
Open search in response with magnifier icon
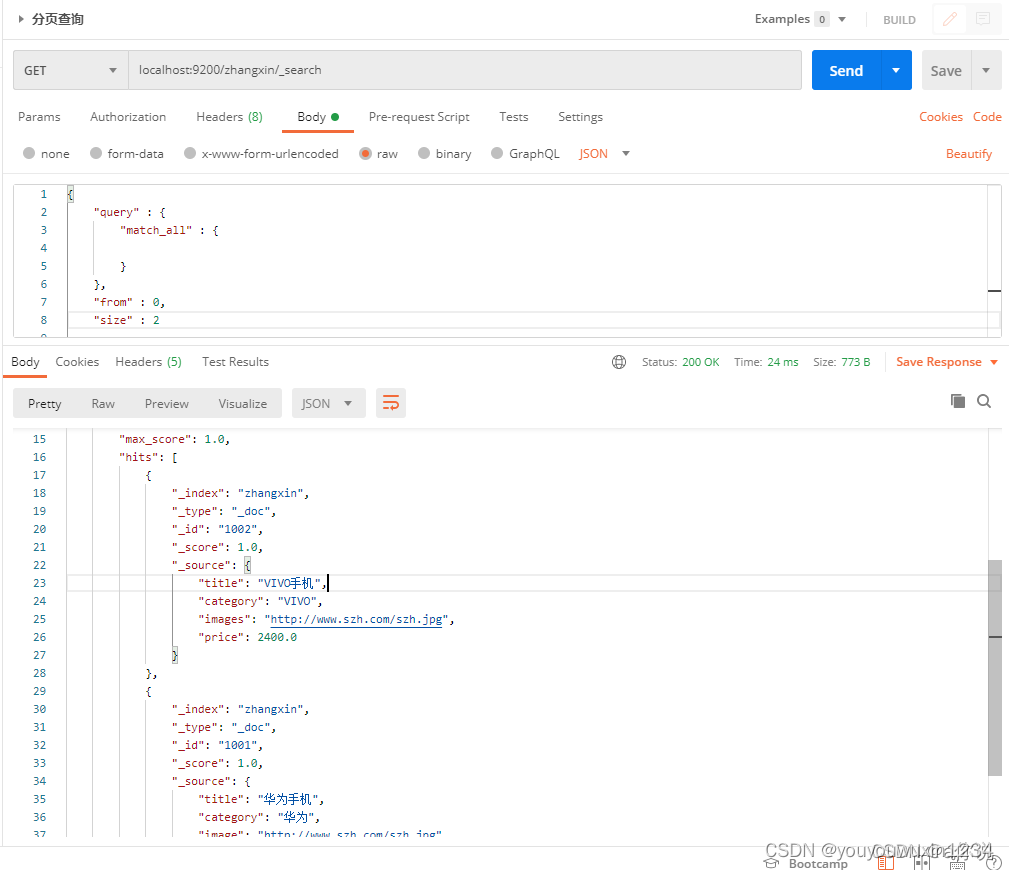(x=984, y=402)
